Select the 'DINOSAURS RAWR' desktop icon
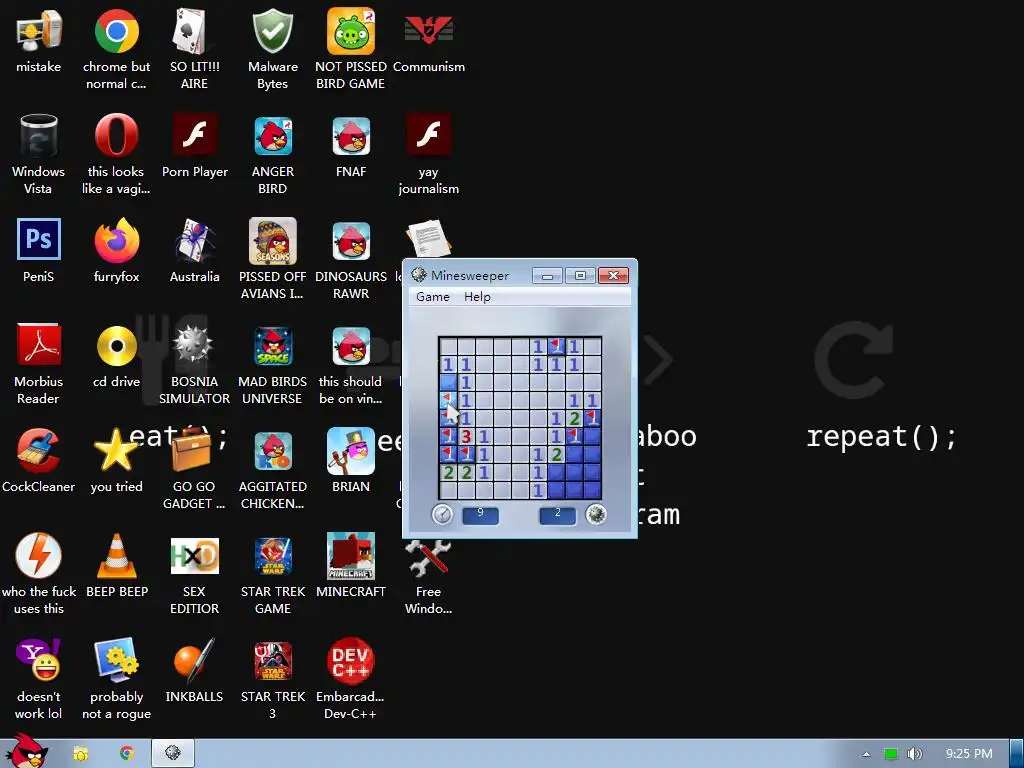 click(351, 259)
